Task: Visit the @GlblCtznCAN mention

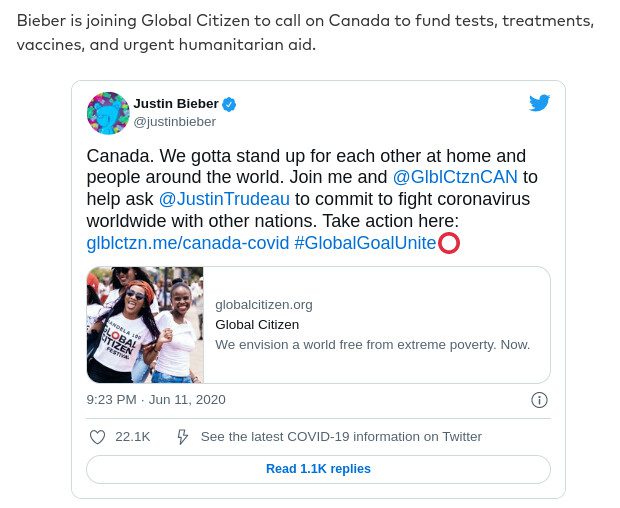Action: pos(455,177)
